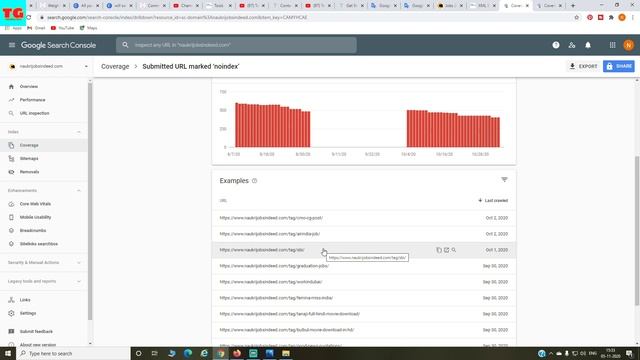Image resolution: width=640 pixels, height=360 pixels.
Task: Open the Chrome extensions puzzle icon
Action: click(x=611, y=18)
